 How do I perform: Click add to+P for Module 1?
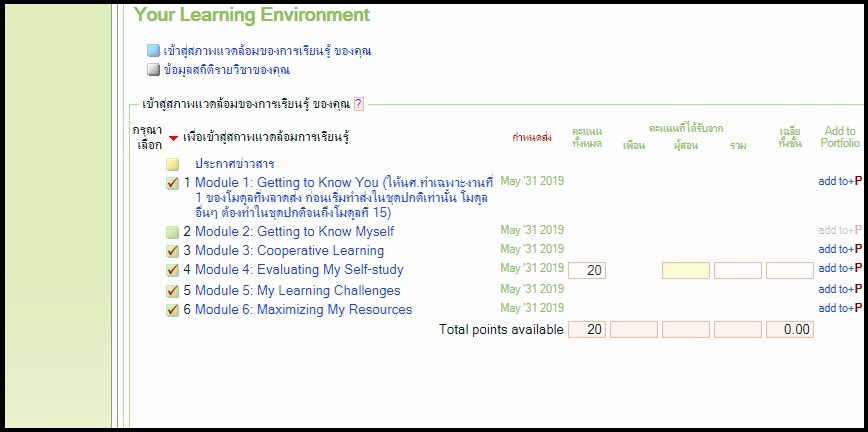[x=839, y=182]
